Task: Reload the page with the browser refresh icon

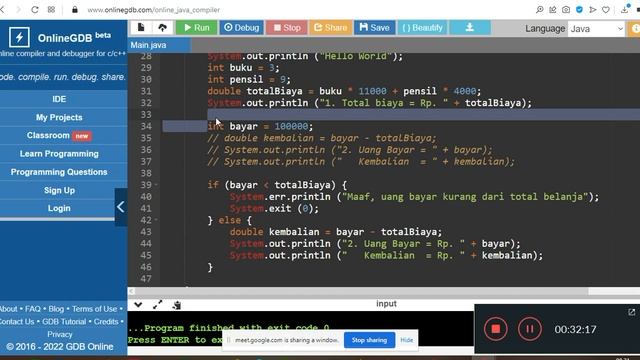Action: (35, 9)
